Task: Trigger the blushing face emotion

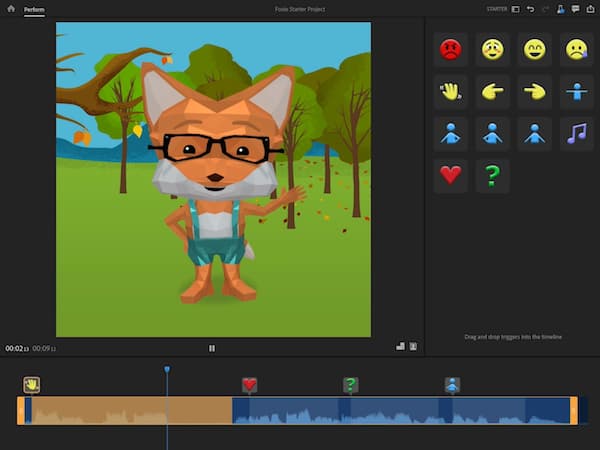Action: pos(492,50)
